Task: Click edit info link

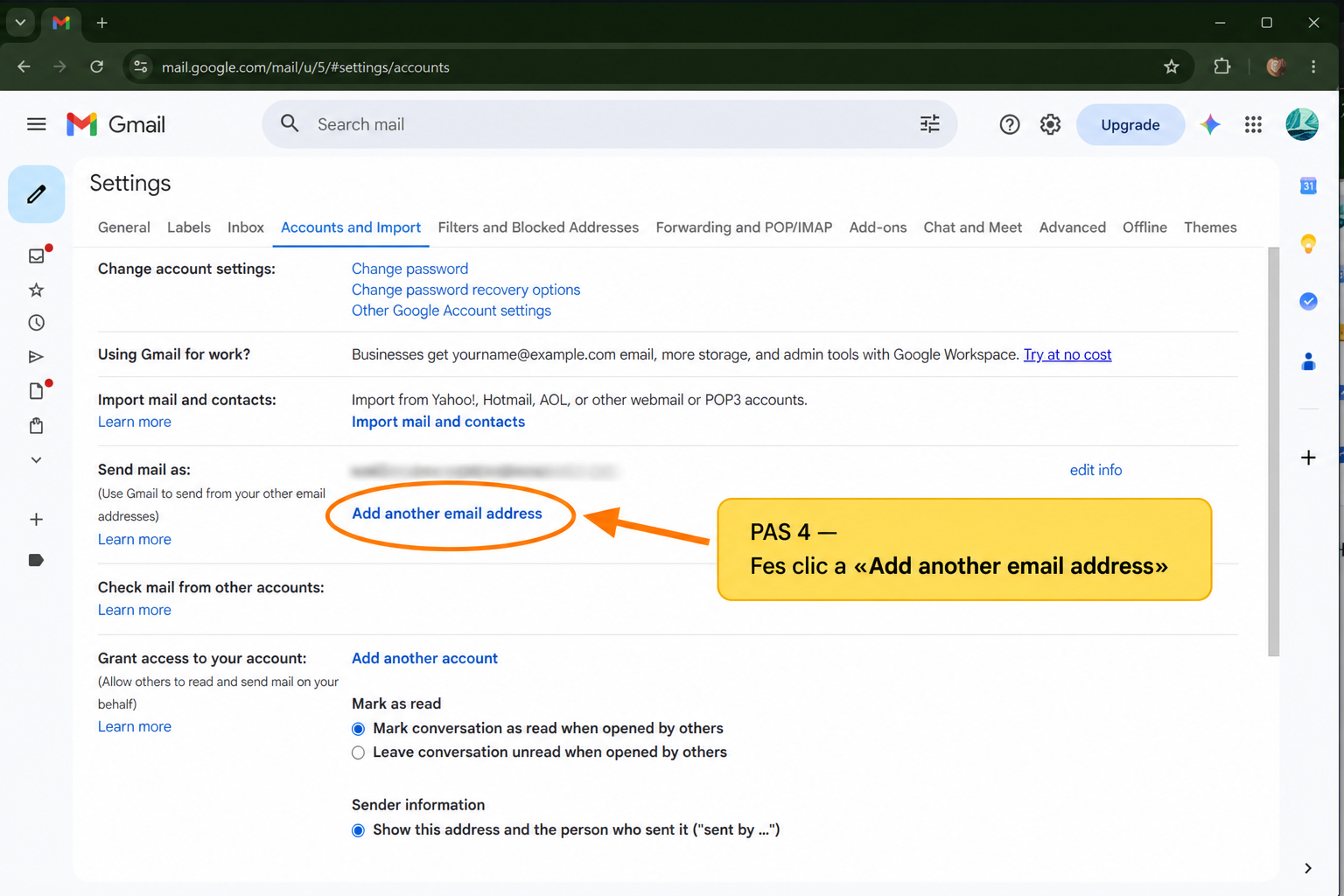Action: coord(1095,470)
